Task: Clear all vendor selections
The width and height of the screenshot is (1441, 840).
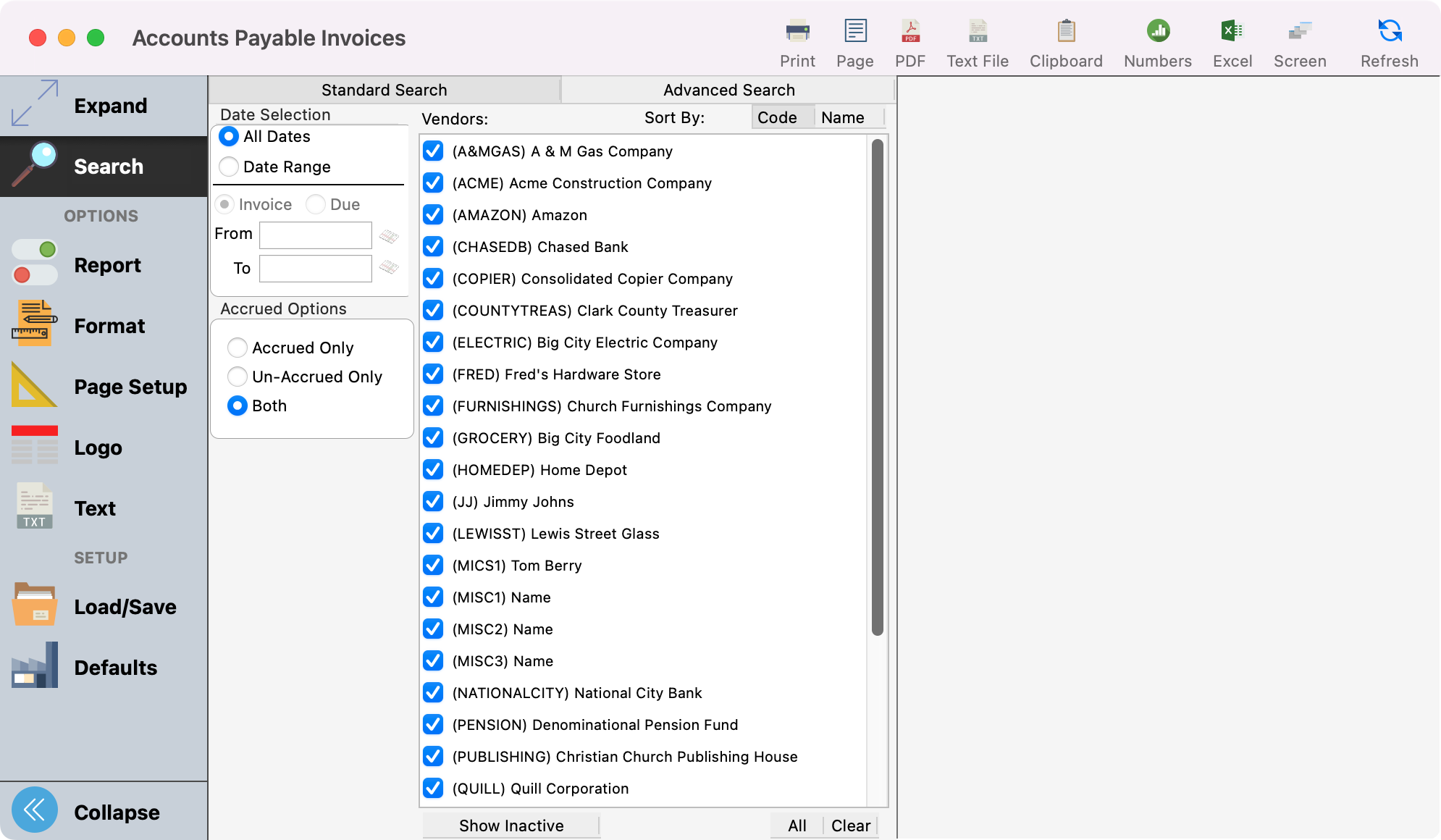Action: coord(850,826)
